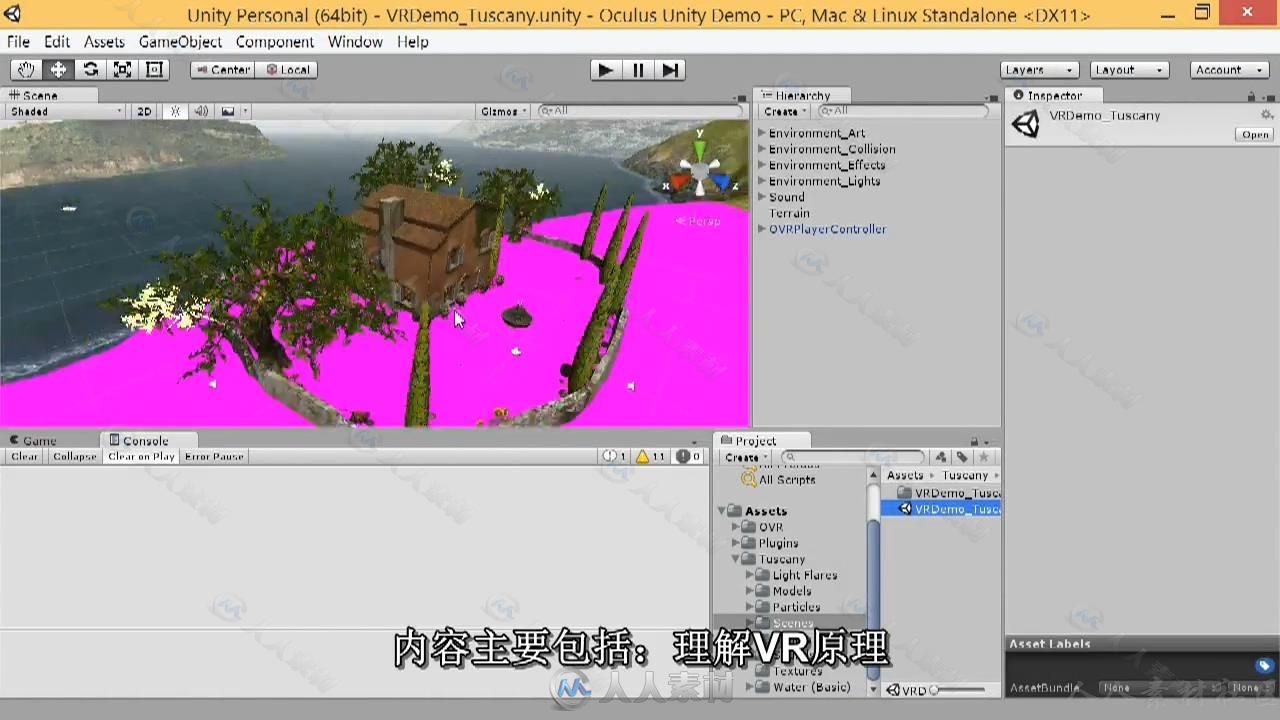Toggle console errors filter
The height and width of the screenshot is (720, 1280).
pos(689,456)
